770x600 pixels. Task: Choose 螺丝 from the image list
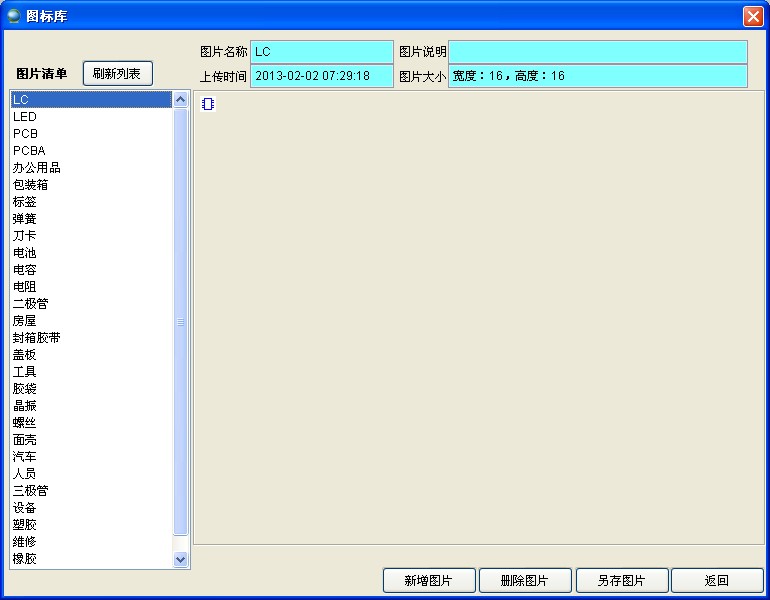pos(25,423)
